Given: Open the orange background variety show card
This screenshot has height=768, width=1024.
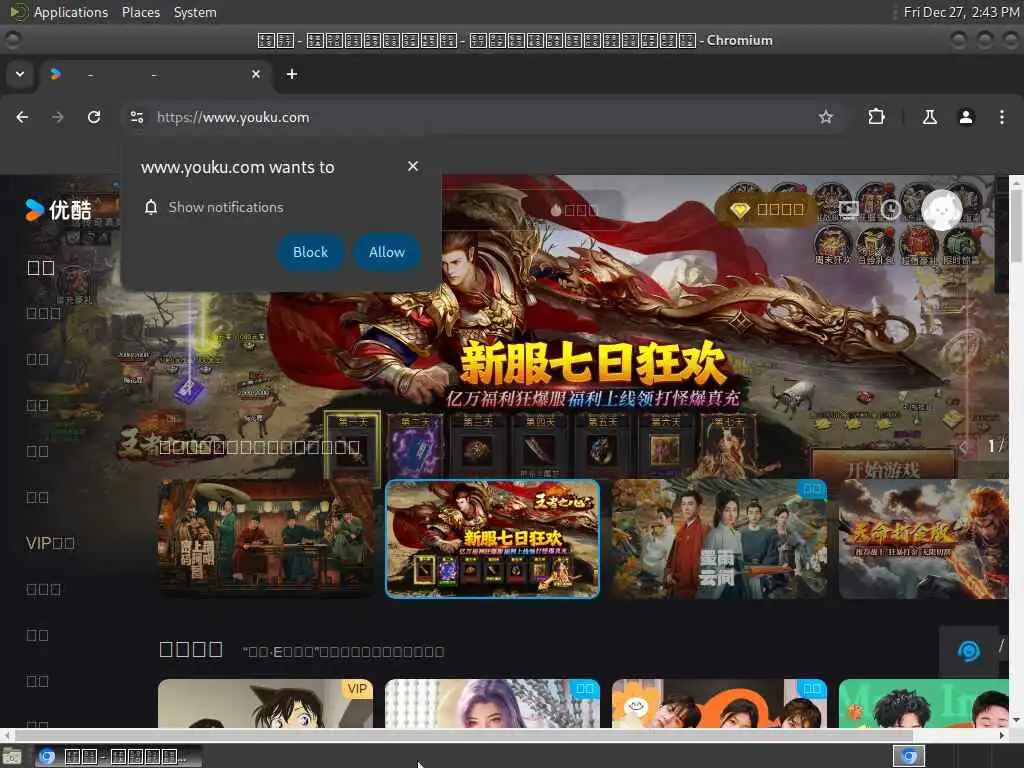Looking at the screenshot, I should coord(719,703).
